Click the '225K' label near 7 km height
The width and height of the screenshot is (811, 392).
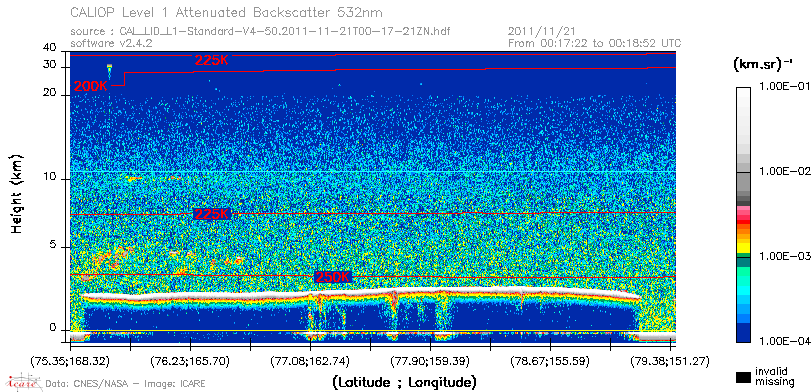(212, 214)
